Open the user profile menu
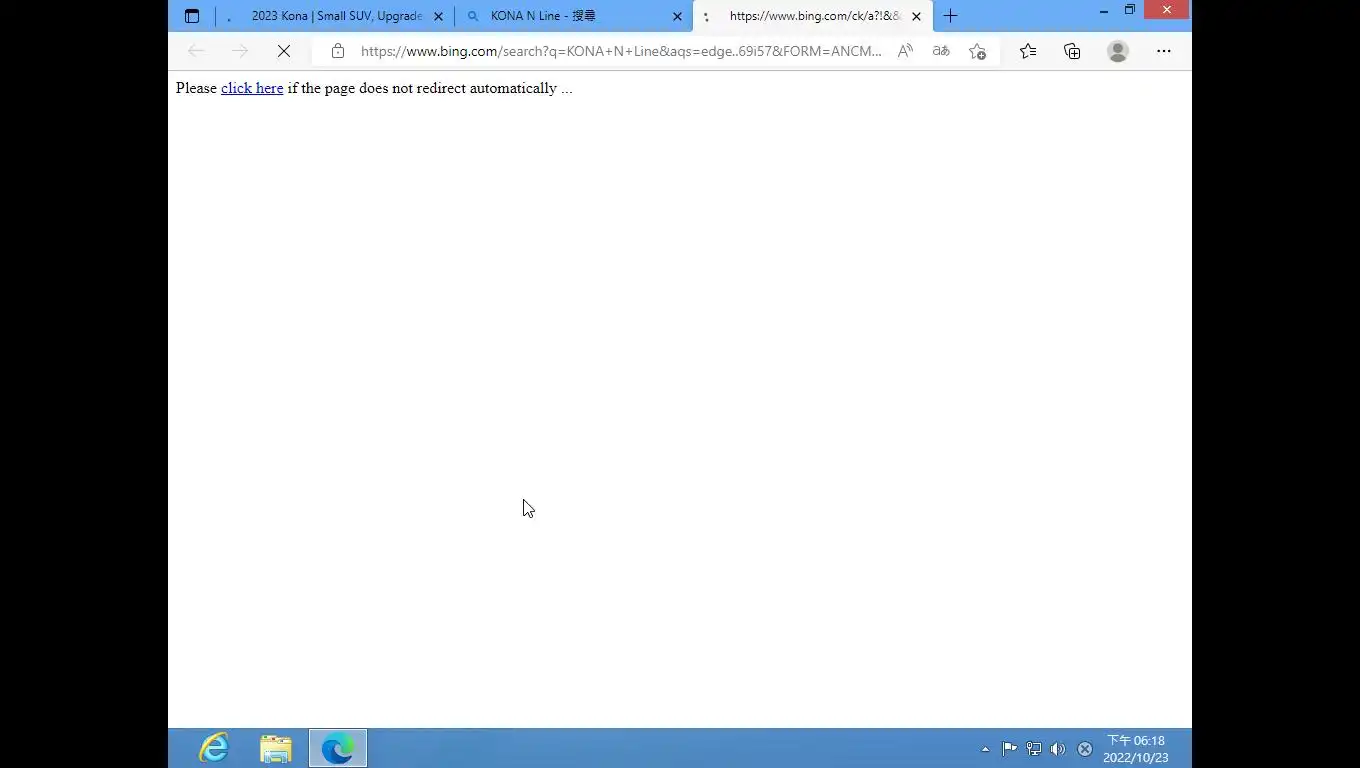Viewport: 1360px width, 768px height. [1118, 51]
